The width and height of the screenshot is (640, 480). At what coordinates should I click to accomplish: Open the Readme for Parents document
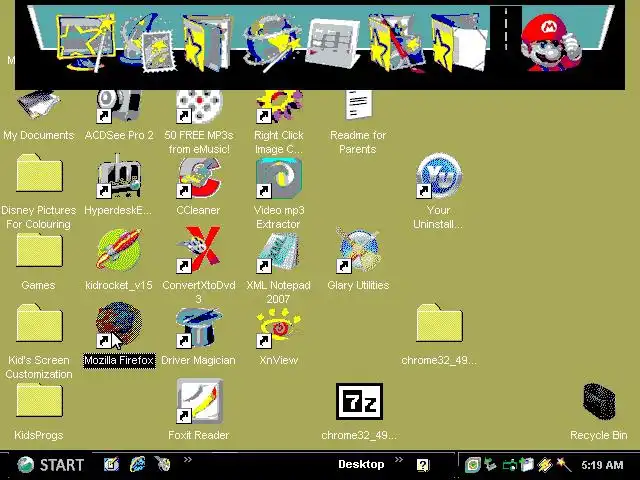358,105
